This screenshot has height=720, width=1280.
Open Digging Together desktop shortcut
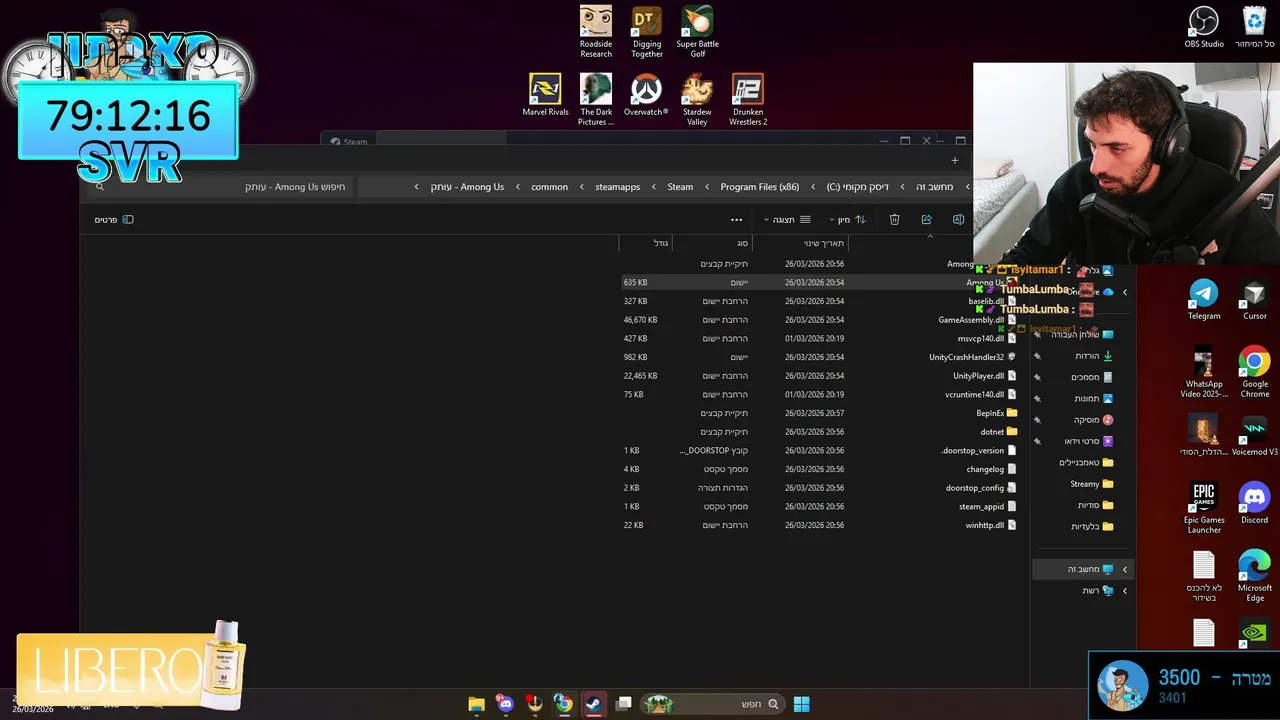coord(647,32)
